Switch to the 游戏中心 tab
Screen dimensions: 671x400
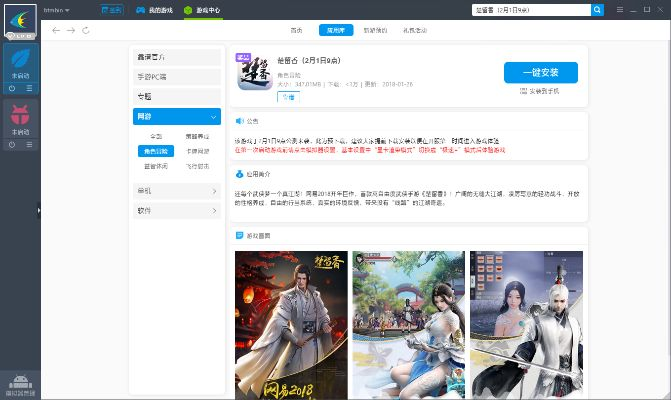tap(202, 10)
